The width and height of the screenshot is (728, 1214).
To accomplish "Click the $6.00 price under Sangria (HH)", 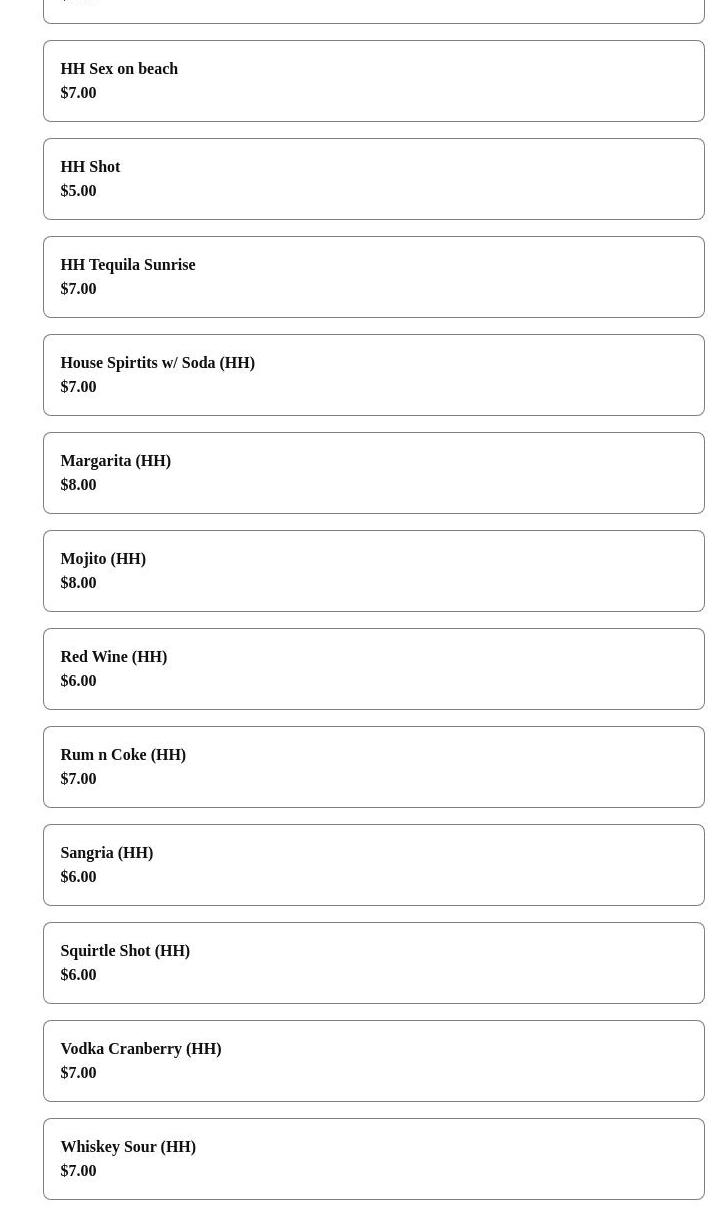I will (78, 877).
